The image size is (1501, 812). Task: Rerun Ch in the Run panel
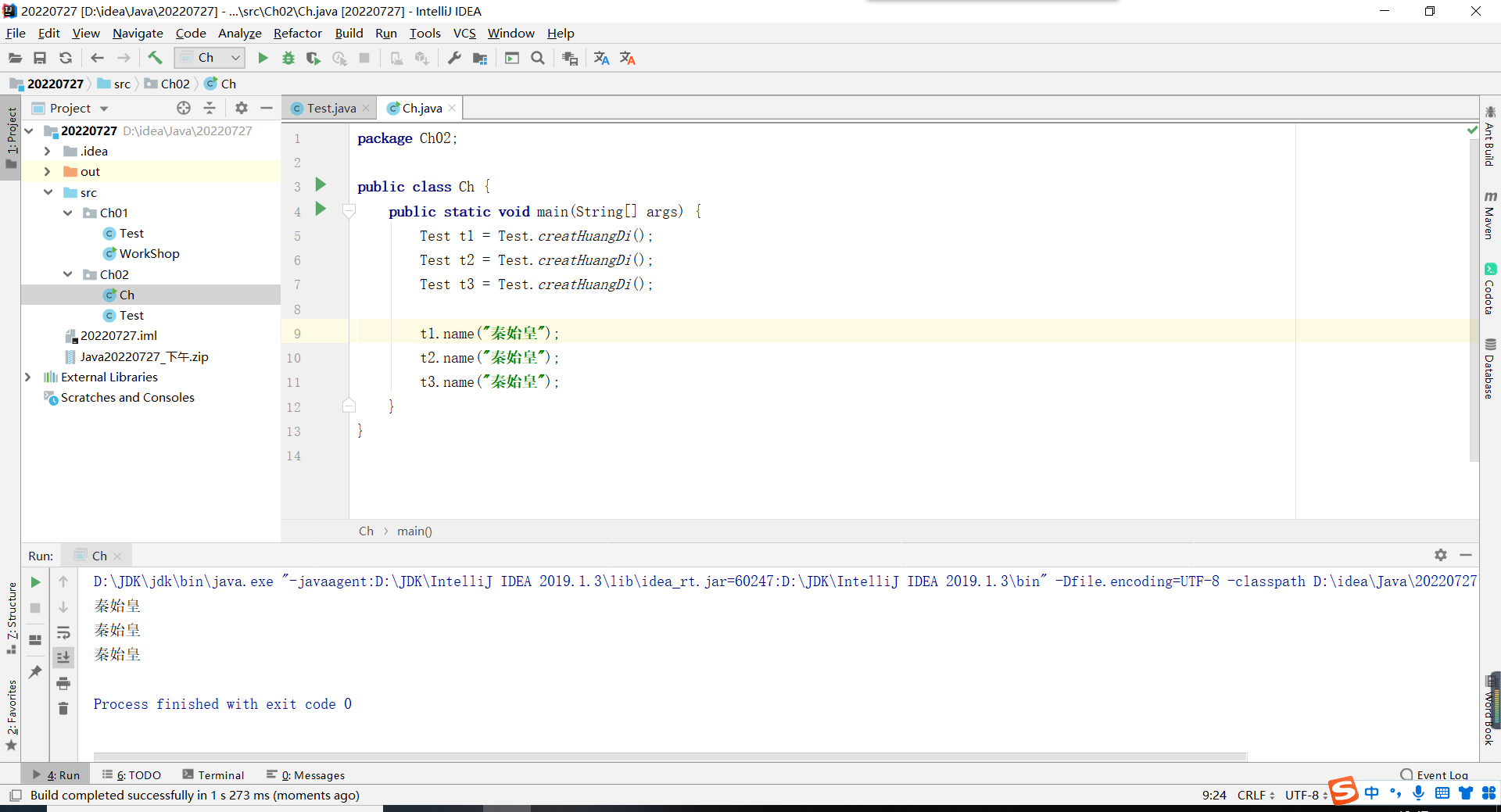[x=35, y=581]
